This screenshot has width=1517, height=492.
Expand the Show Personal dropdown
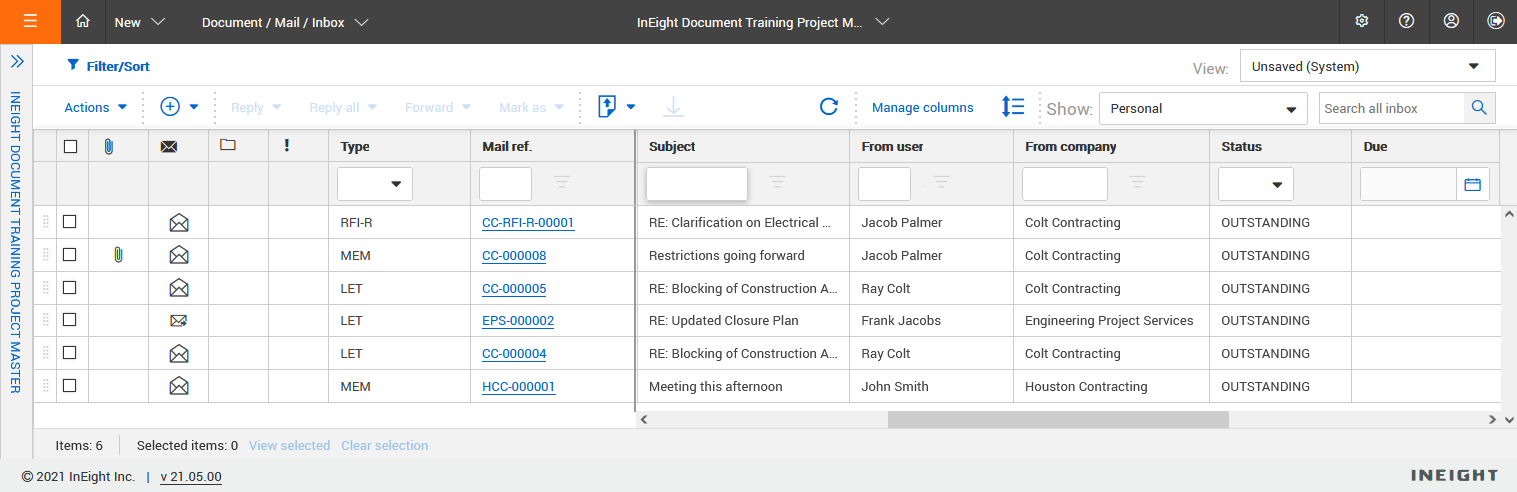point(1202,108)
